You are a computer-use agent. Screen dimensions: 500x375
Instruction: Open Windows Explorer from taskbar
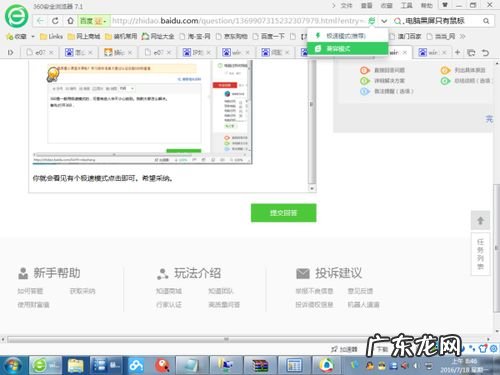click(76, 366)
